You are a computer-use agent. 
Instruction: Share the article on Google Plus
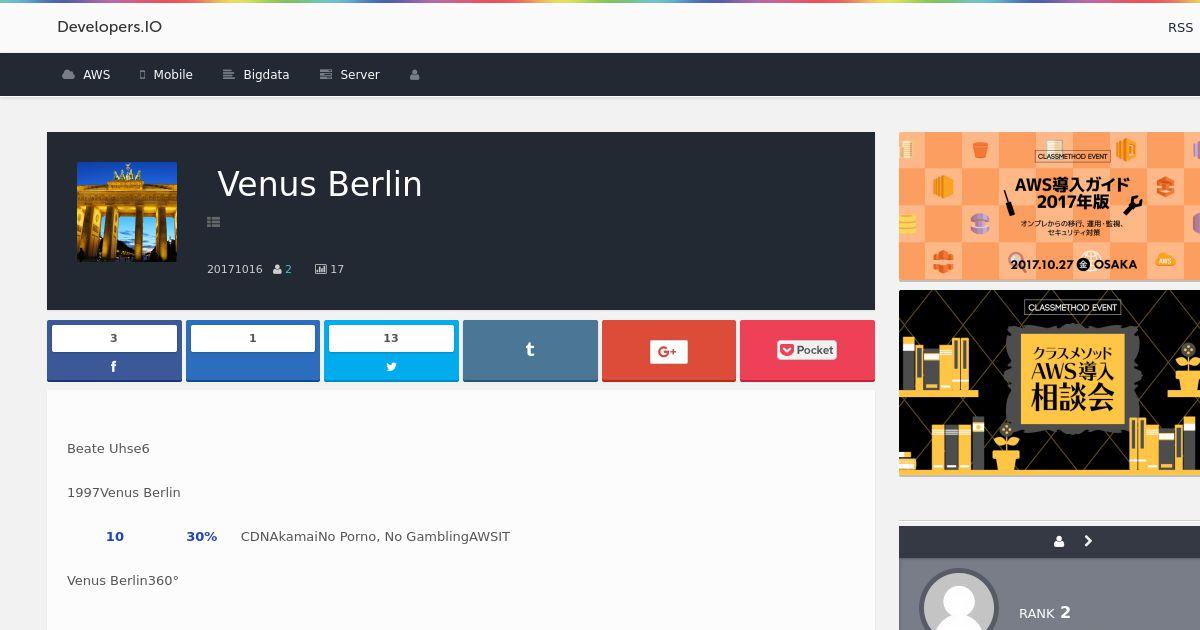pos(669,351)
